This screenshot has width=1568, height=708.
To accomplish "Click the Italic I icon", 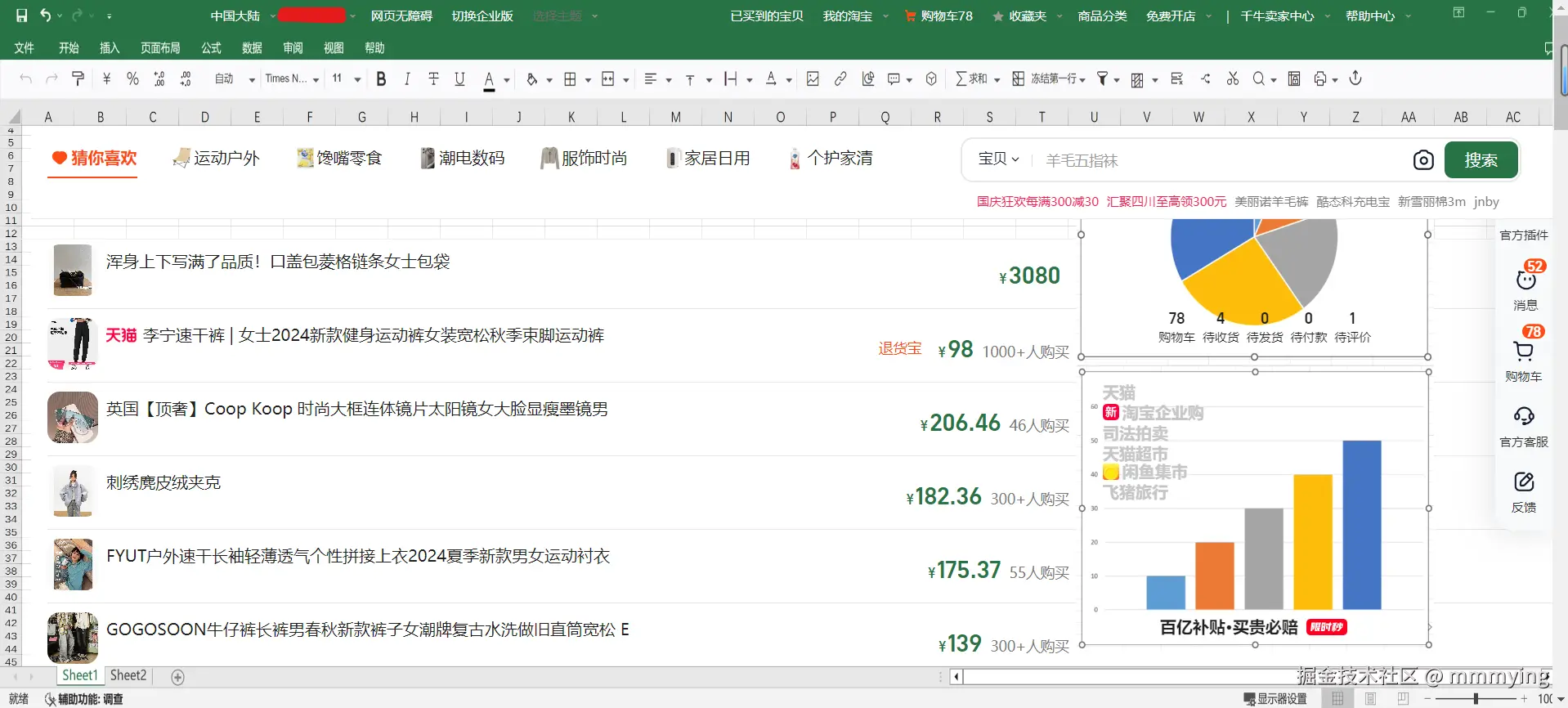I will [x=407, y=78].
